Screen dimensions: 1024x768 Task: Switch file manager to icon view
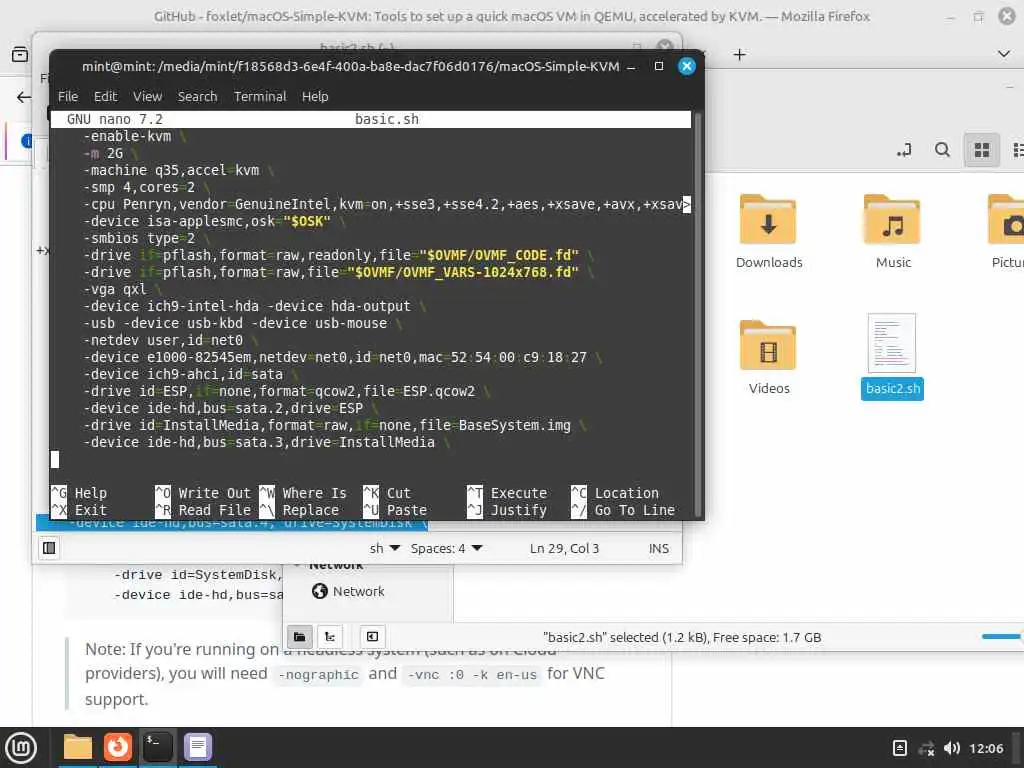pos(982,150)
